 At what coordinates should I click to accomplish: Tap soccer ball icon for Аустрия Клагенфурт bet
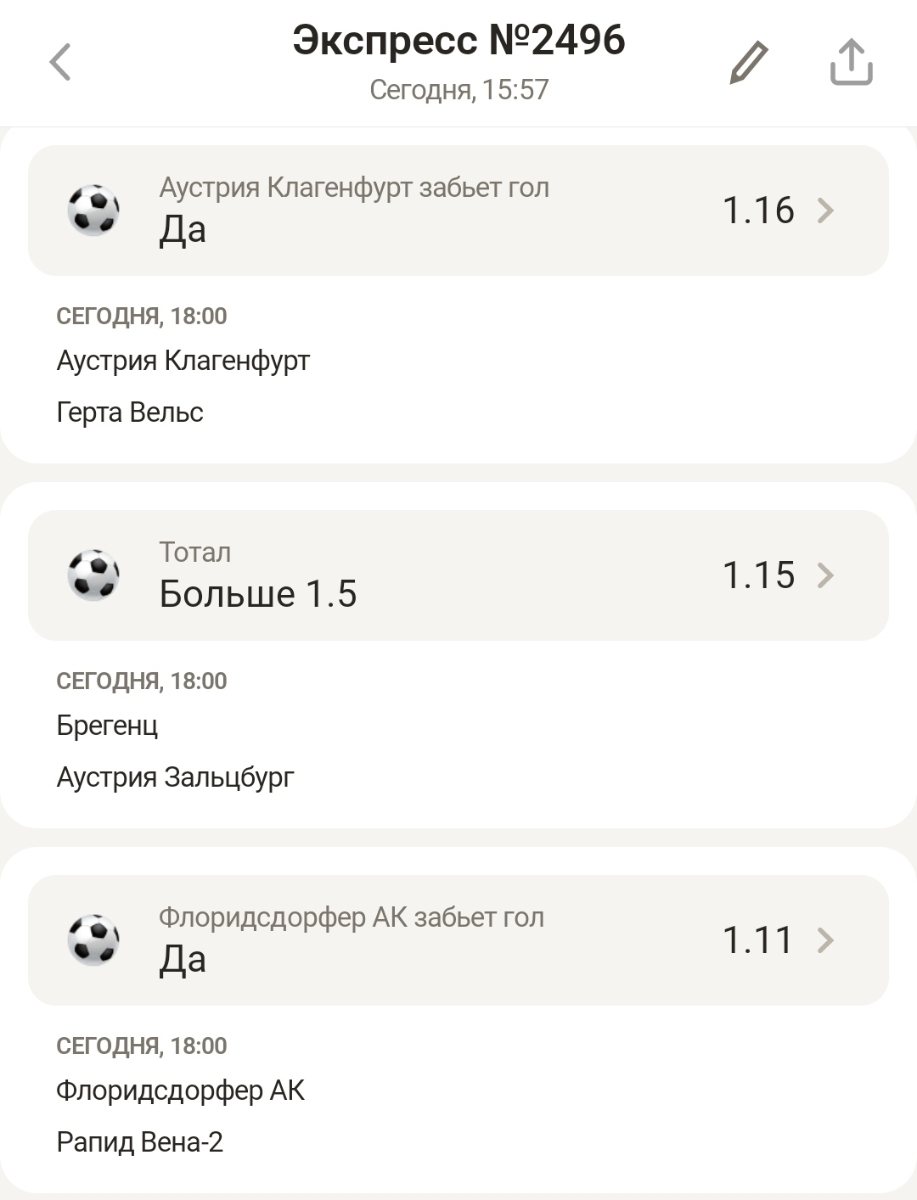[x=93, y=210]
